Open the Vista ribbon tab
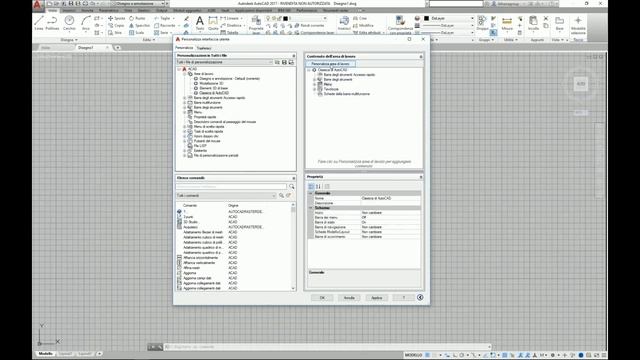Screen dimensions: 640x360 tap(128, 11)
